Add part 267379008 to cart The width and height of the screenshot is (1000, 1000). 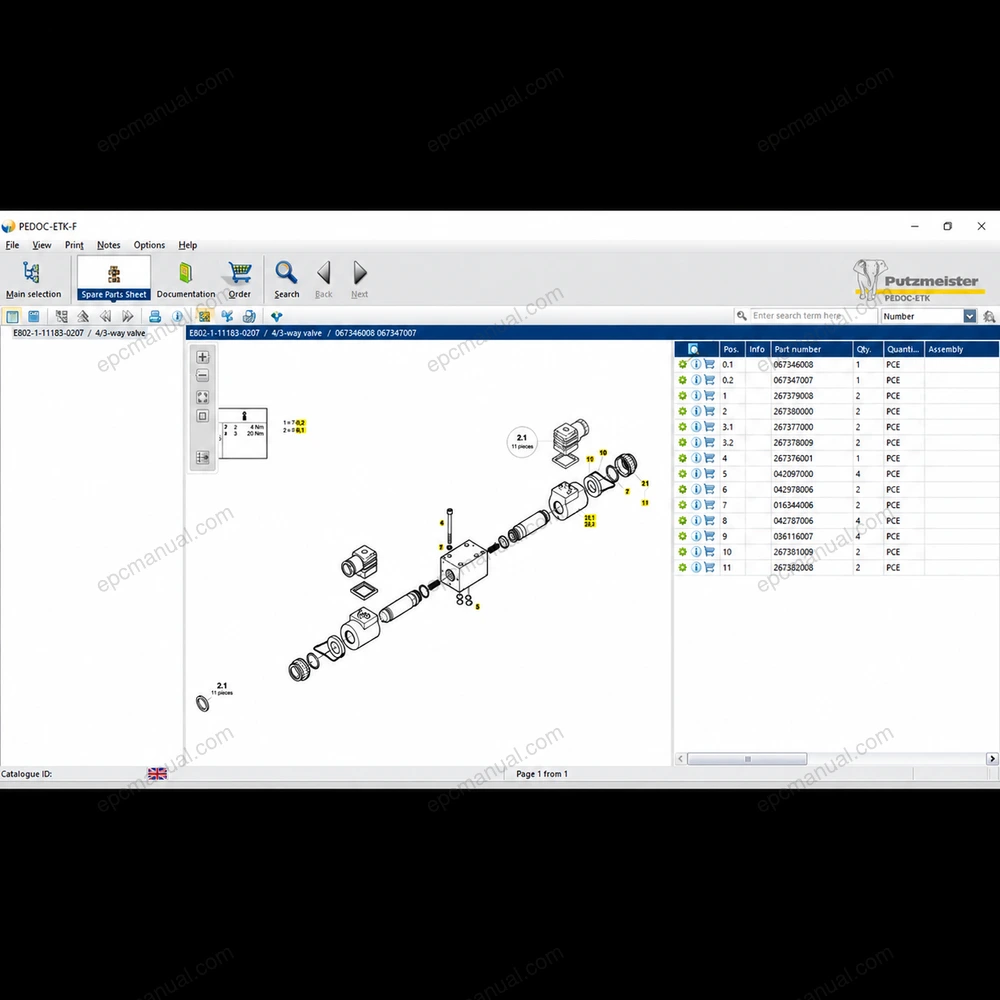[710, 395]
